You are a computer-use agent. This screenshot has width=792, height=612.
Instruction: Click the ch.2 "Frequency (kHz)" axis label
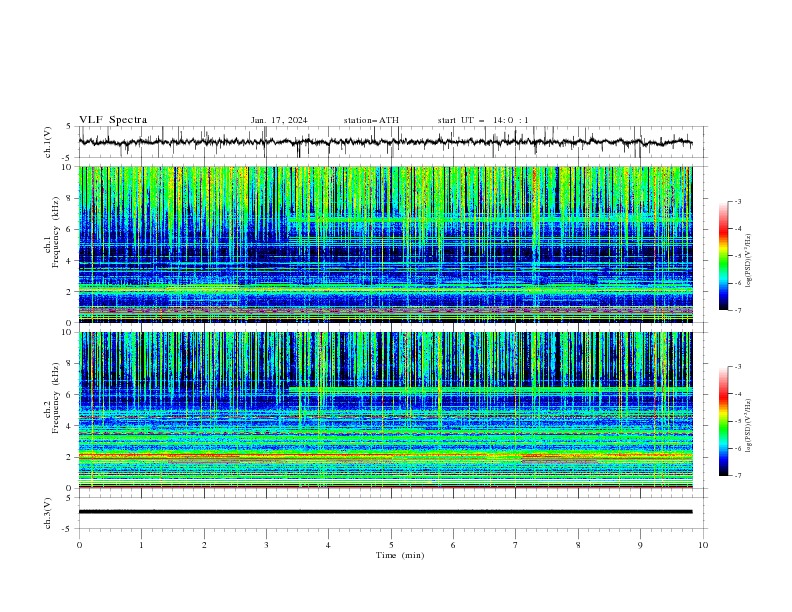click(x=56, y=398)
